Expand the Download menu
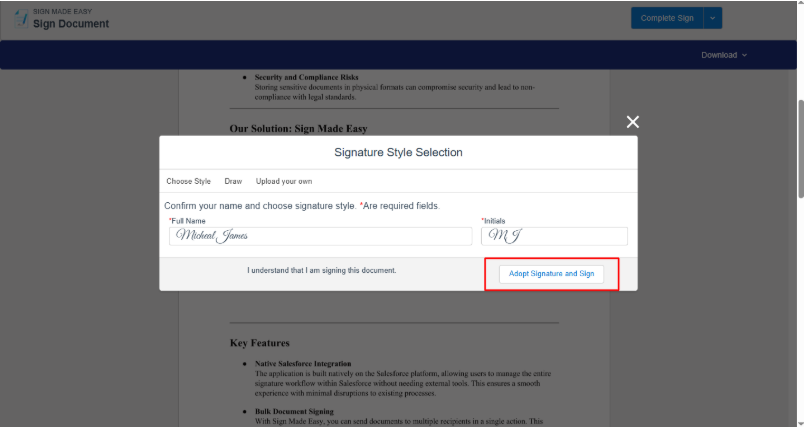 click(x=724, y=55)
